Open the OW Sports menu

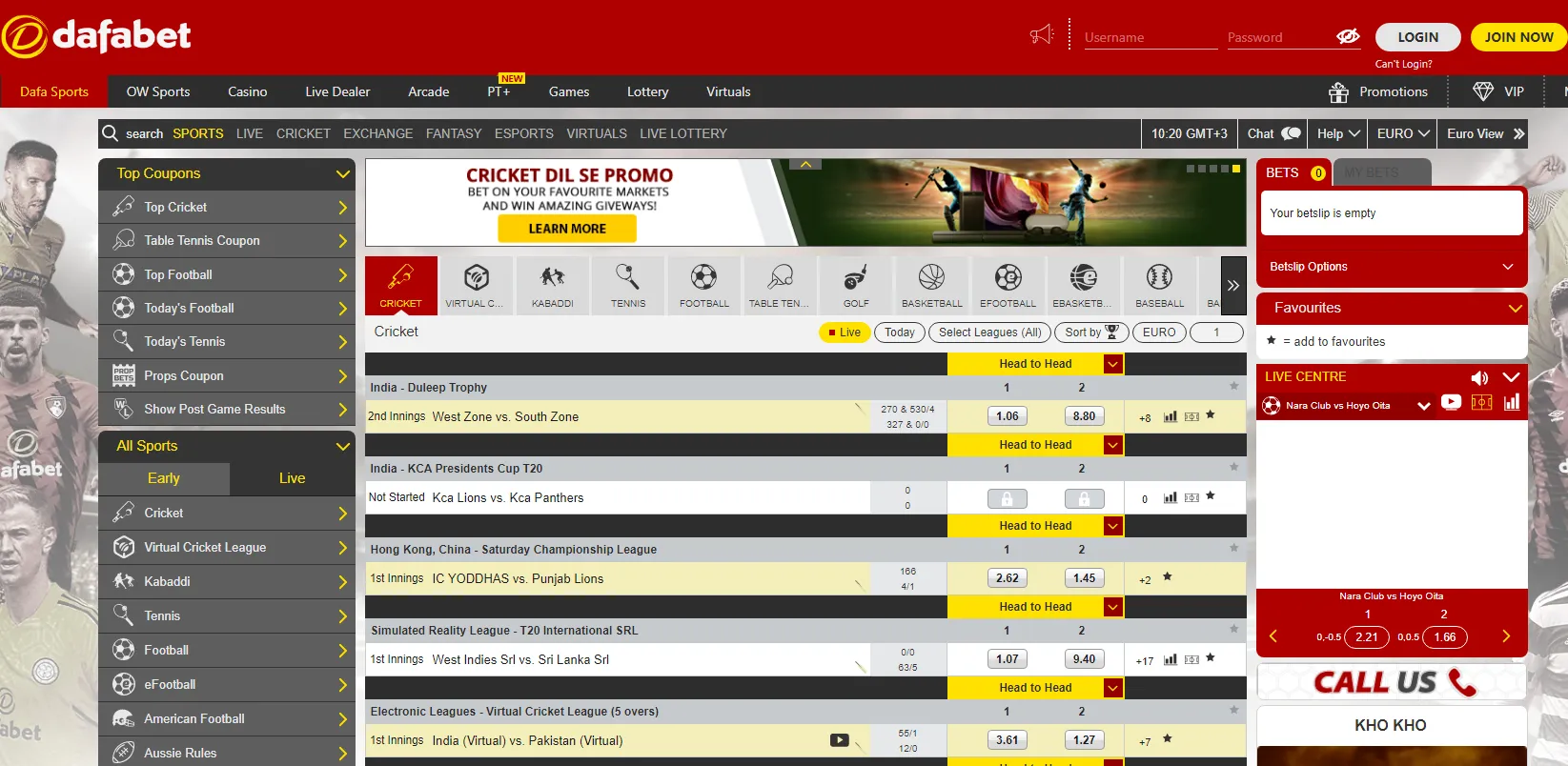click(x=158, y=91)
